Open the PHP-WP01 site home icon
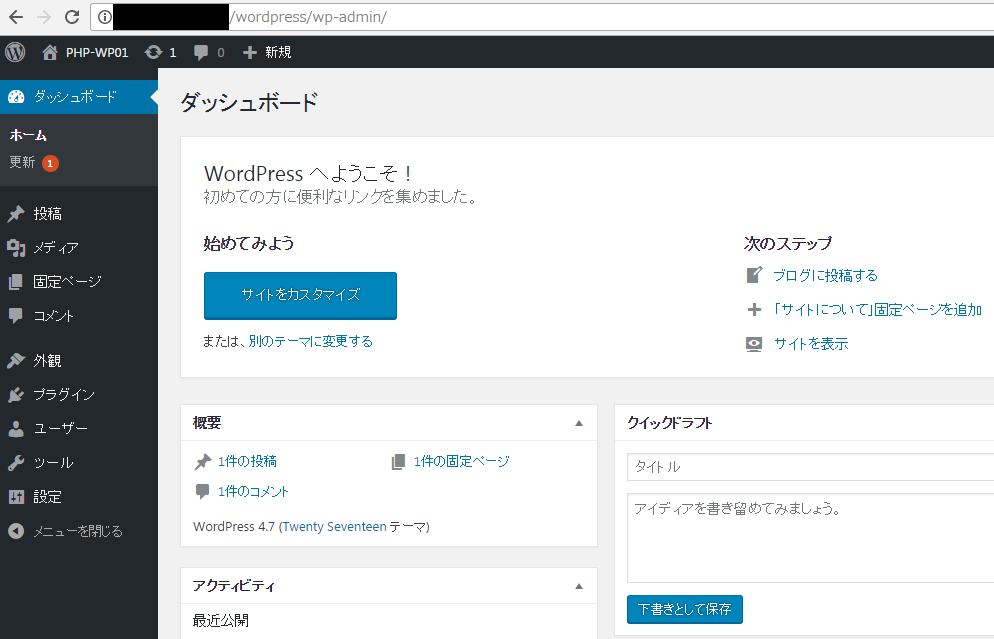The width and height of the screenshot is (994, 639). pos(50,52)
